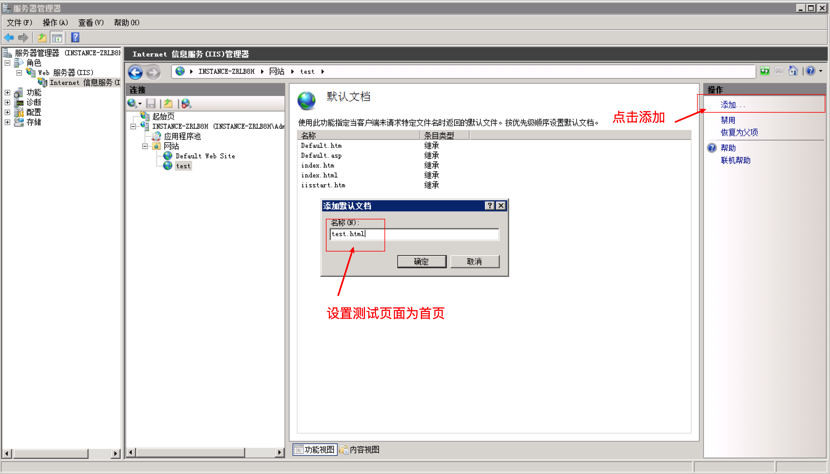Viewport: 830px width, 474px height.
Task: Click the globe icon in the address breadcrumb
Action: tap(180, 71)
